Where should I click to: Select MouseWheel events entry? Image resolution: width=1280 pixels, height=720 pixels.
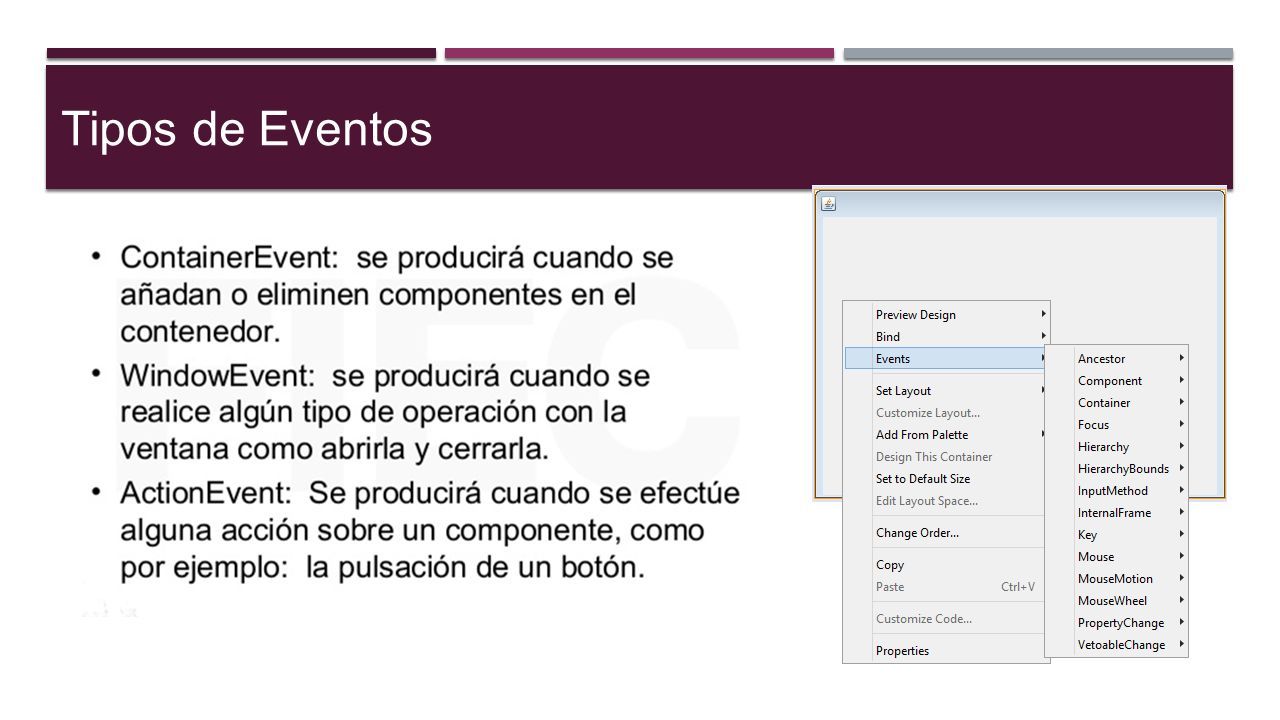tap(1117, 600)
